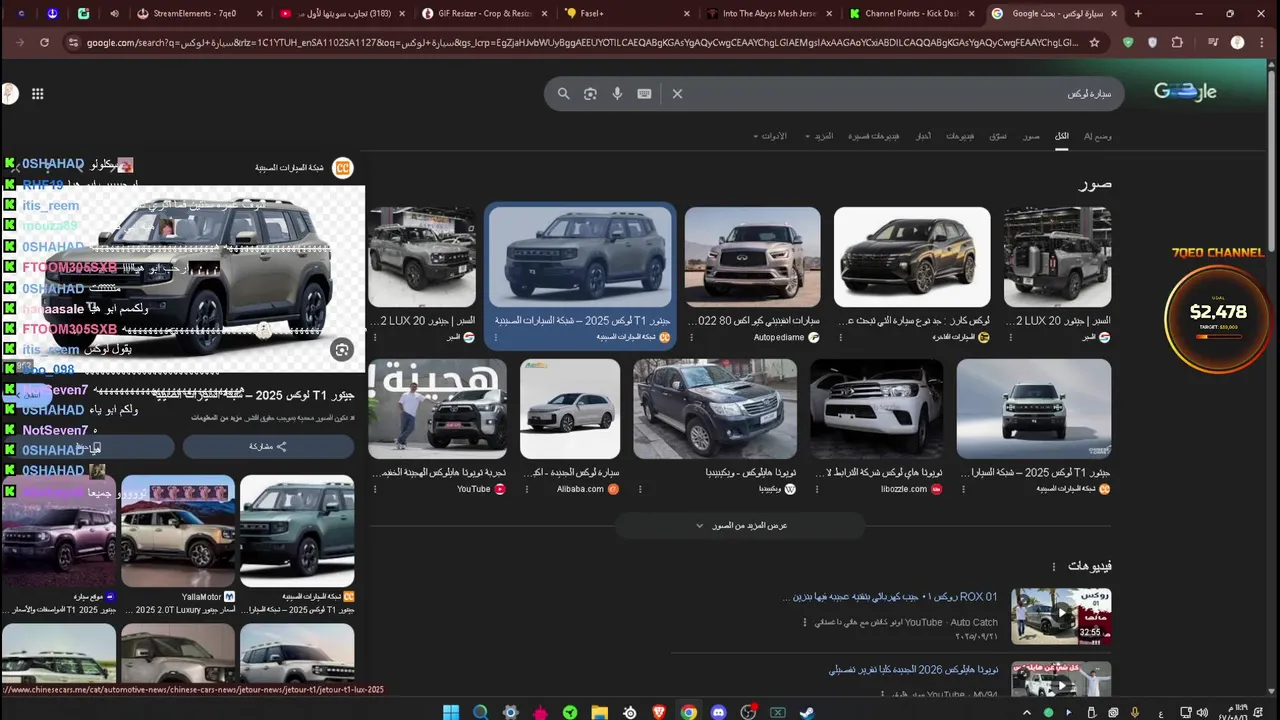Select the تسوّق (Shopping) search filter
Viewport: 1280px width, 720px height.
point(998,136)
